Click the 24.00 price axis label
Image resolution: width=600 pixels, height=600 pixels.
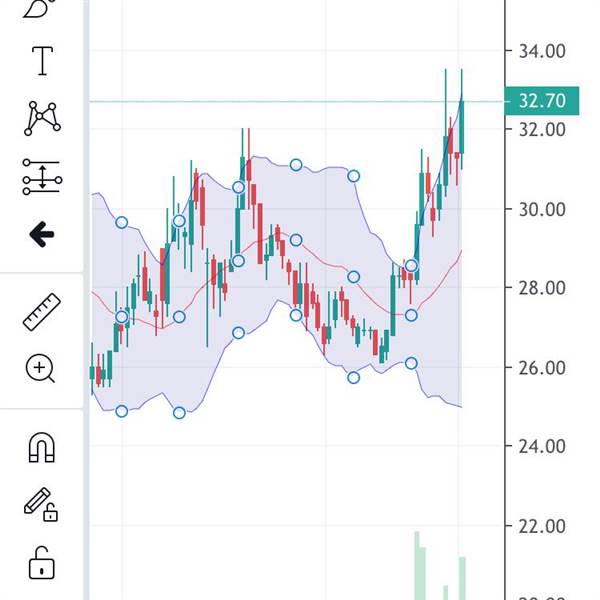pos(542,446)
